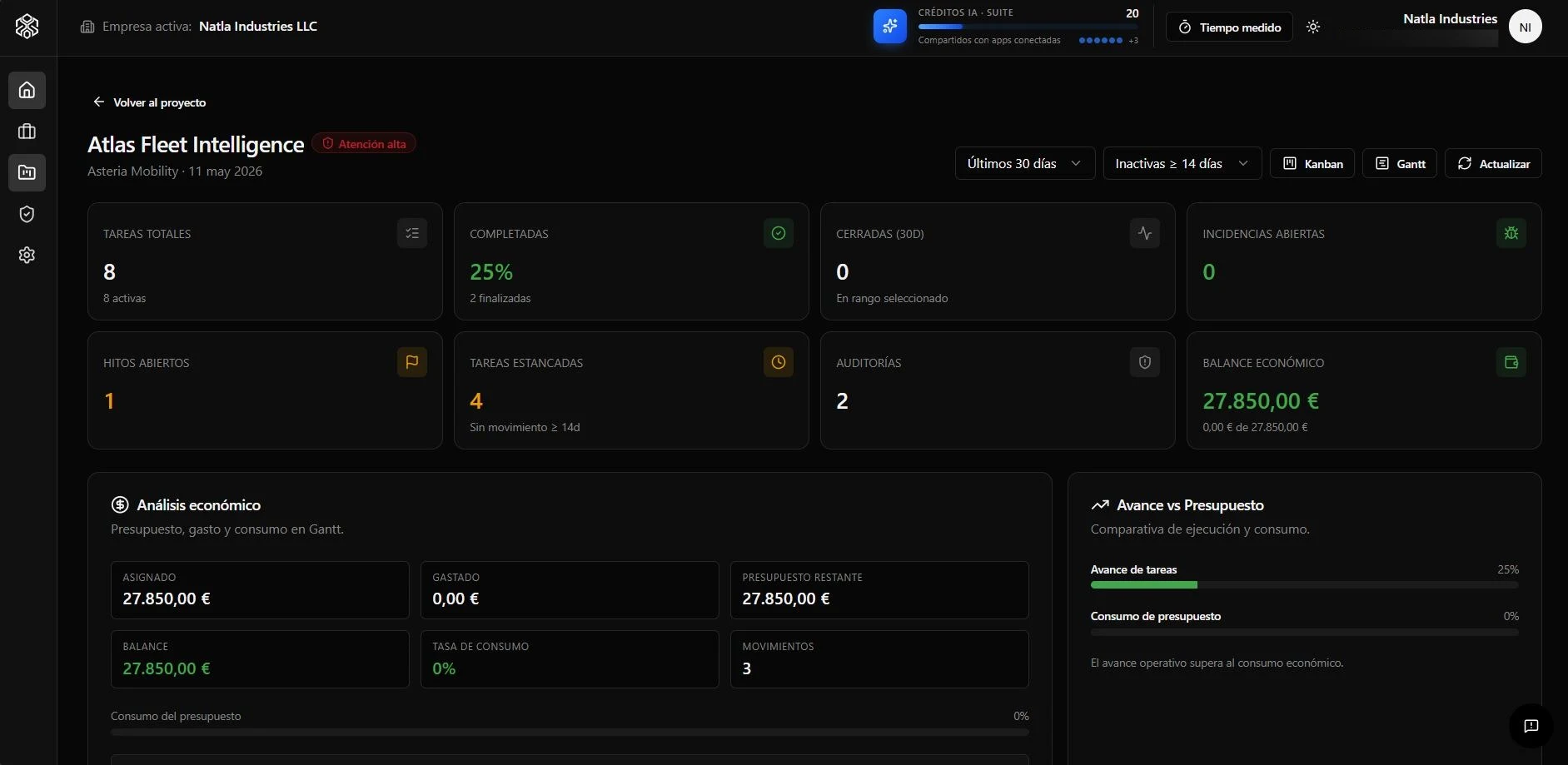Click the Hitos abiertos flag icon
The height and width of the screenshot is (765, 1568).
click(412, 362)
